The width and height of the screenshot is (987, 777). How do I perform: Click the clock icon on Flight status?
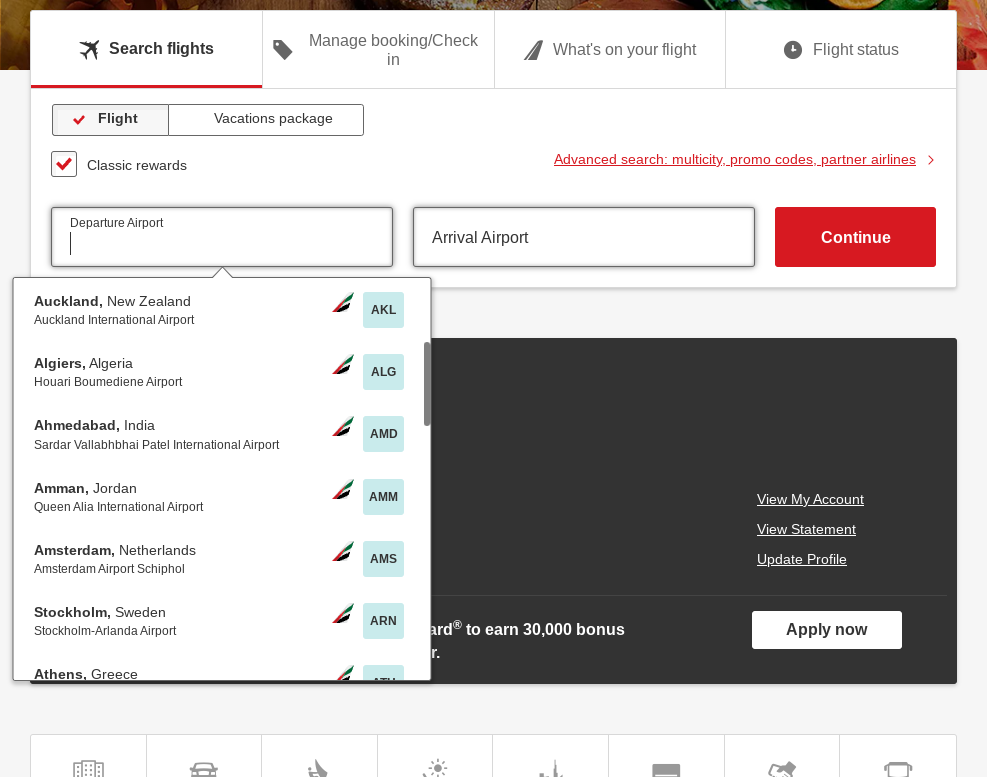tap(792, 50)
